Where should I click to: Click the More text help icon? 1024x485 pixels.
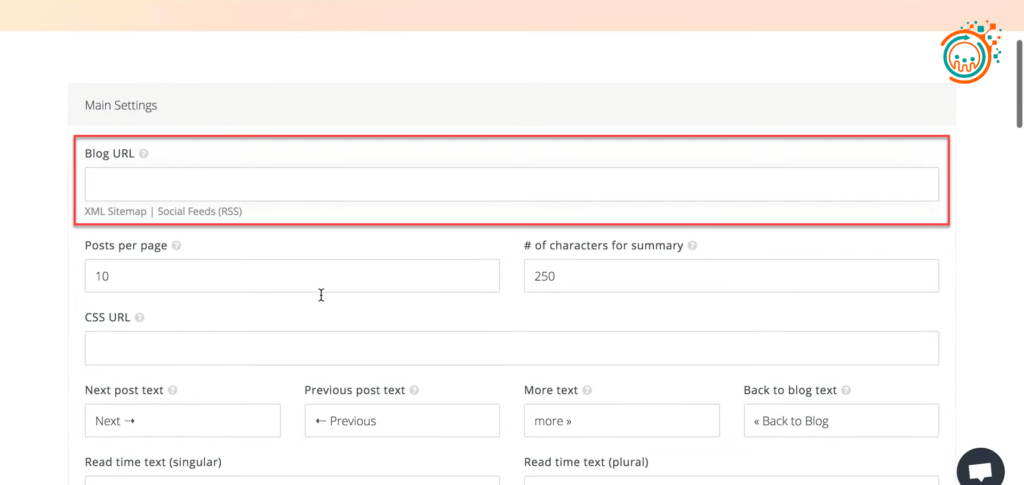point(587,391)
